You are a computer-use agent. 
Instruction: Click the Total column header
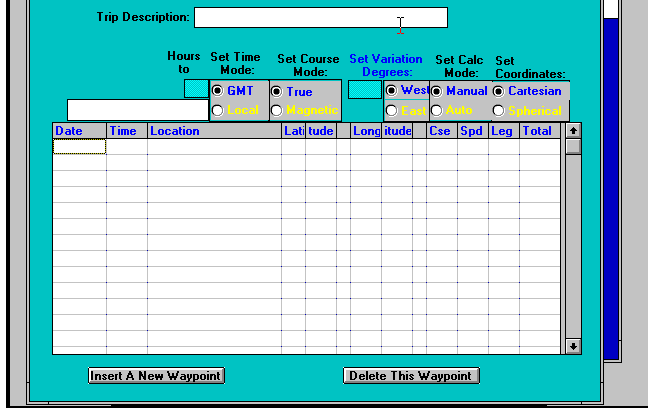(537, 131)
